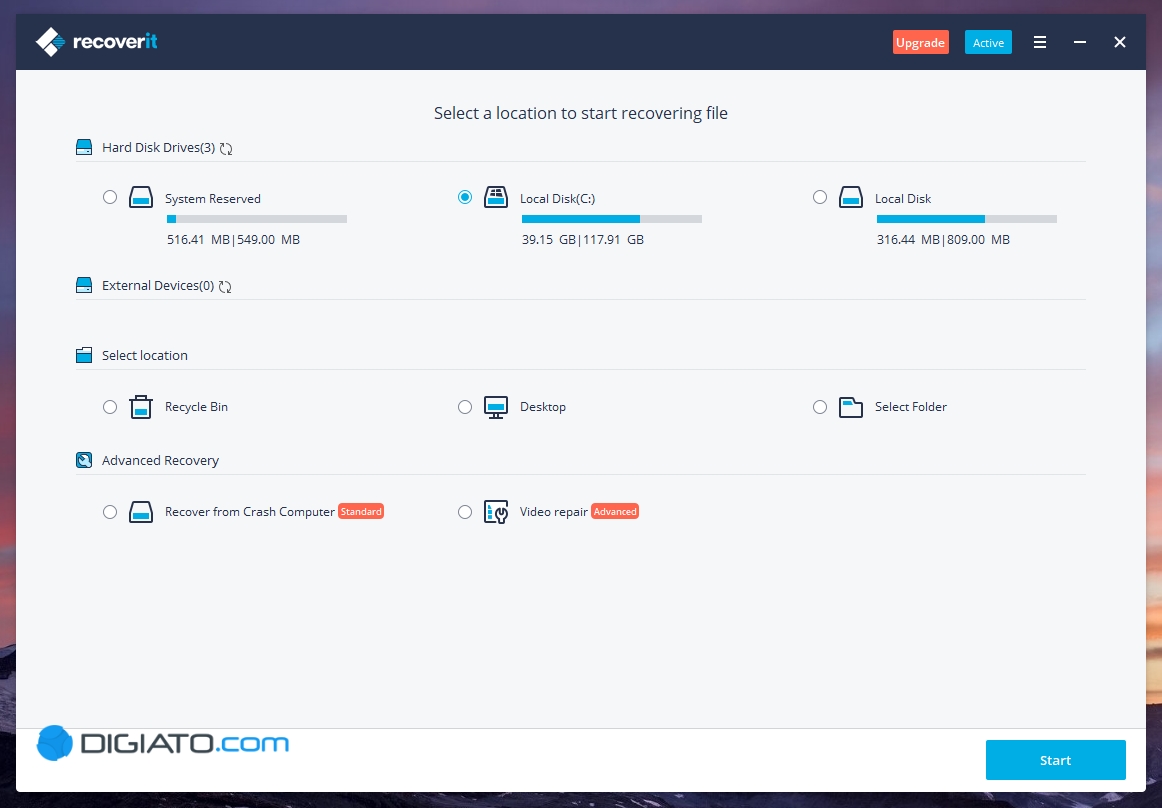
Task: Refresh the Hard Disk Drives list
Action: tap(226, 148)
